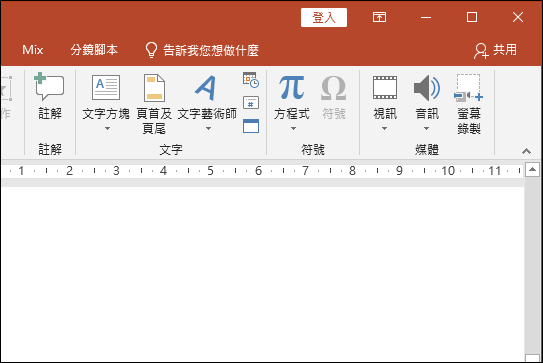The height and width of the screenshot is (363, 543).
Task: Start screen recording (螢幕錄製)
Action: pos(469,104)
